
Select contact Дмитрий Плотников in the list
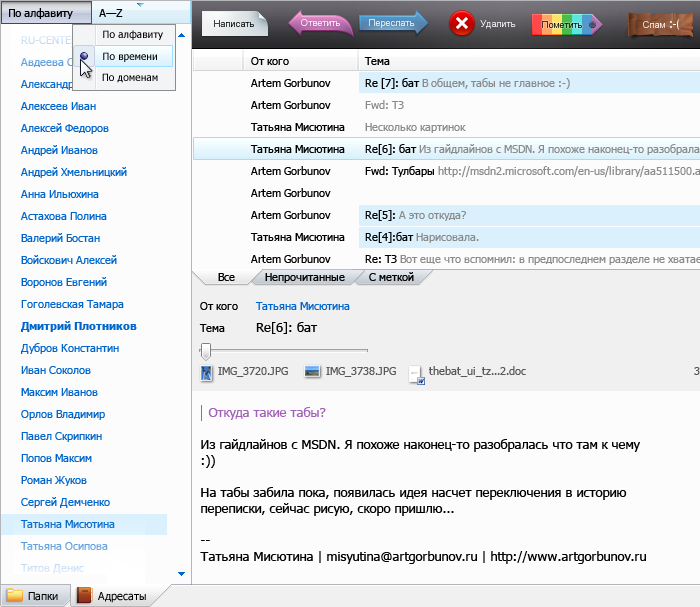[79, 326]
